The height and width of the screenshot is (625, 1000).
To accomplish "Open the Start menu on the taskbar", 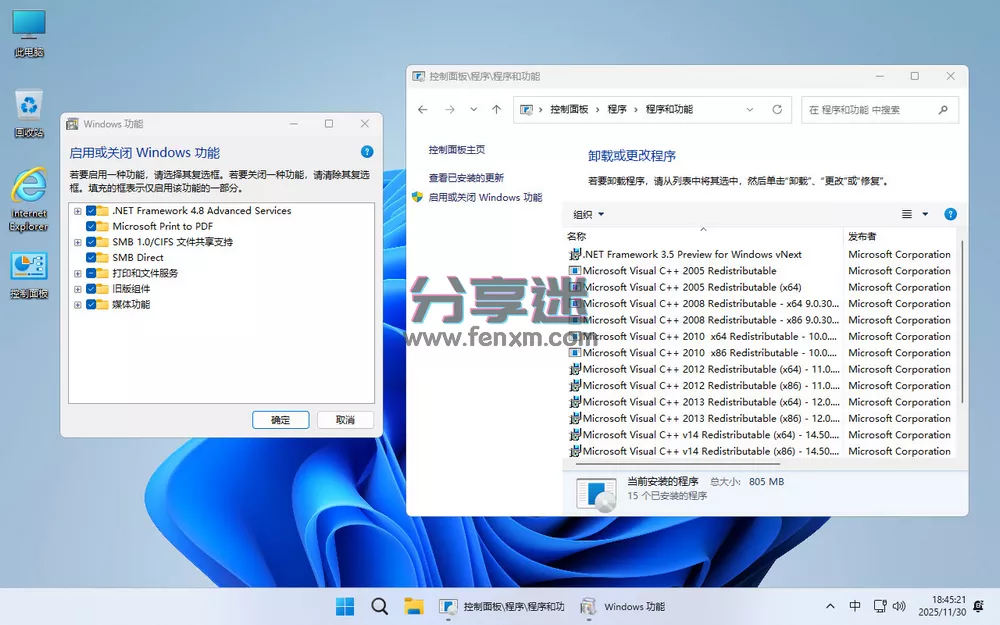I will [x=344, y=606].
